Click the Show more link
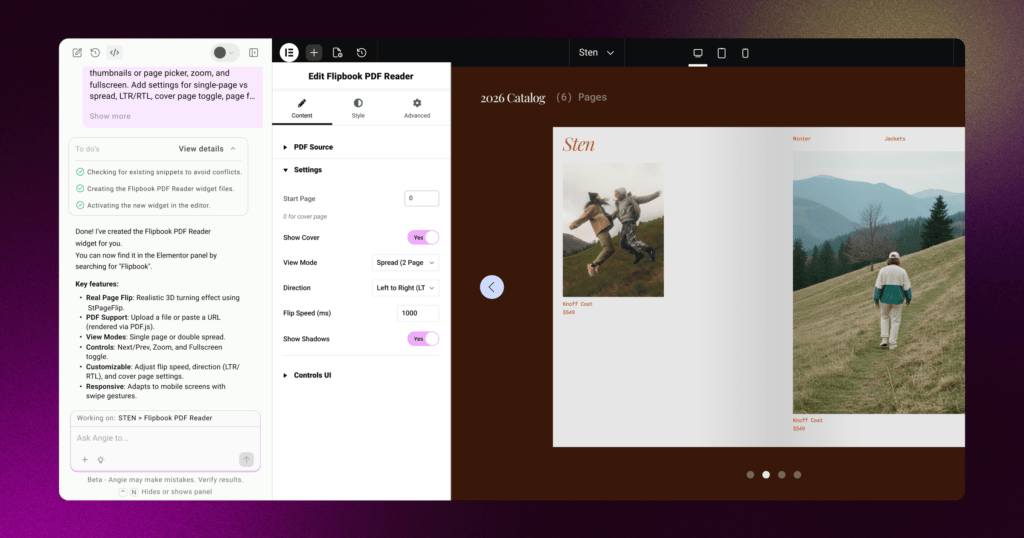 (x=110, y=116)
